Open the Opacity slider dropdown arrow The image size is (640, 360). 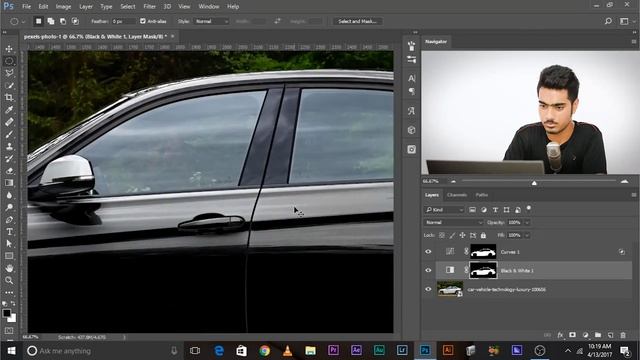point(527,222)
